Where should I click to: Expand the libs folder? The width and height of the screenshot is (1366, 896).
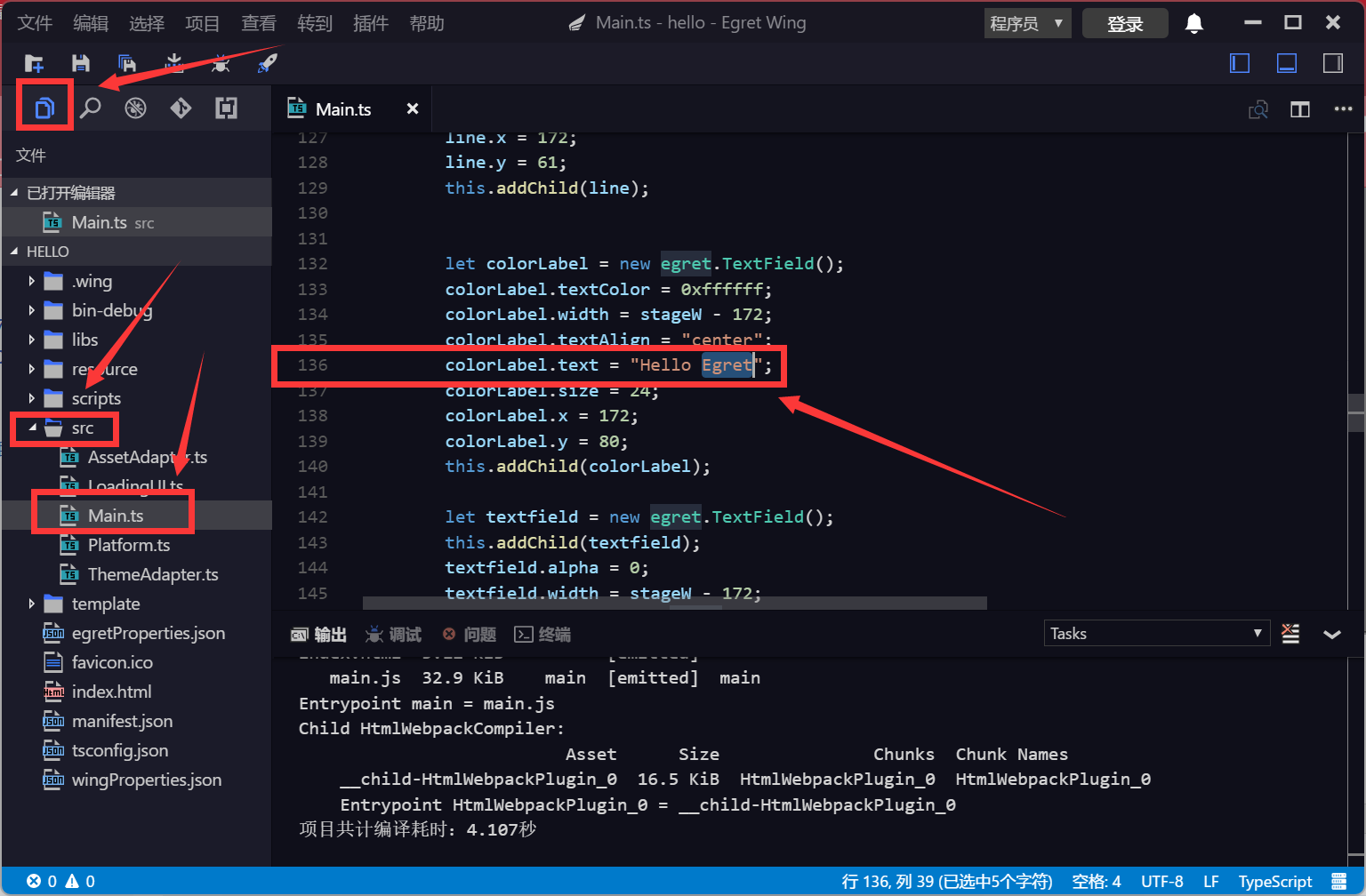tap(31, 340)
